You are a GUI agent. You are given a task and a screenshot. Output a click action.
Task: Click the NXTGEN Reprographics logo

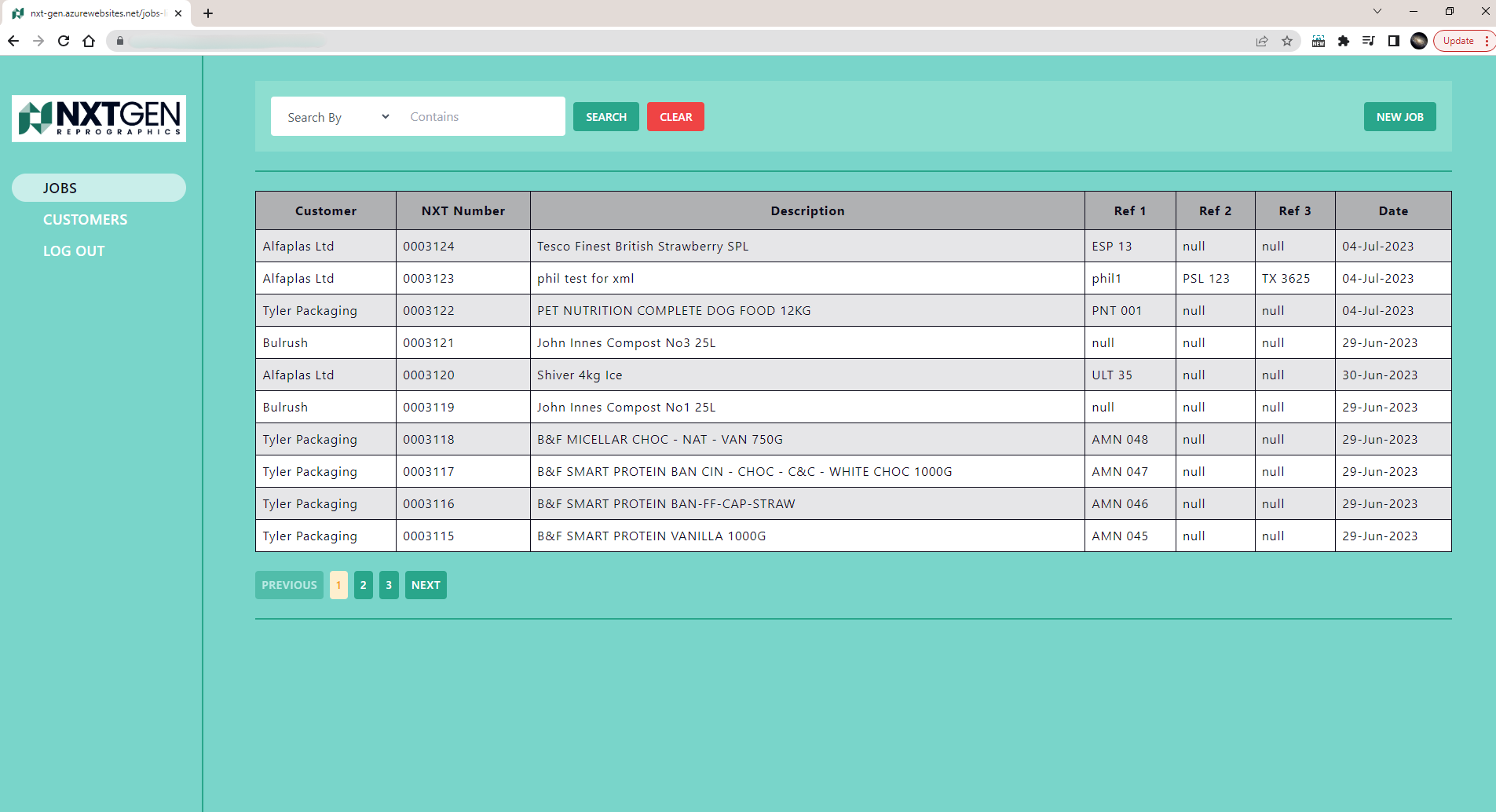(99, 119)
